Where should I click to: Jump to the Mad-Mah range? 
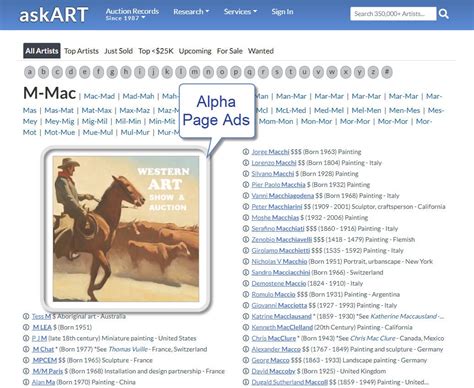138,96
